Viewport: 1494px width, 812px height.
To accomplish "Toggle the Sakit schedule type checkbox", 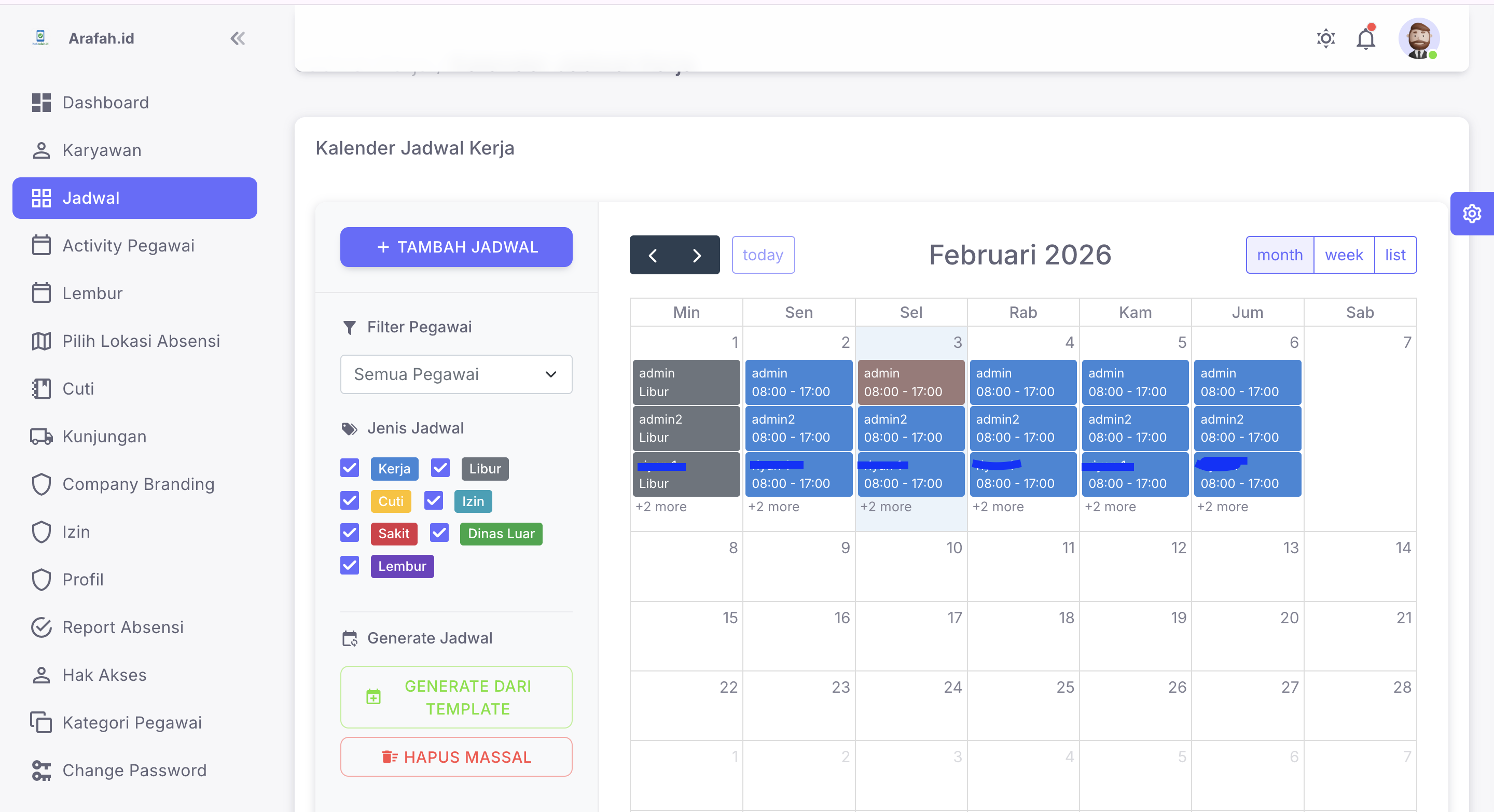I will pyautogui.click(x=350, y=533).
